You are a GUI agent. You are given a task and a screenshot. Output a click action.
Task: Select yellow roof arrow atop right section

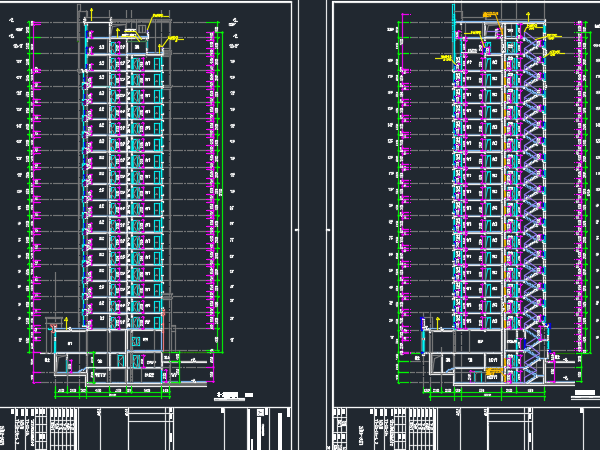(528, 17)
